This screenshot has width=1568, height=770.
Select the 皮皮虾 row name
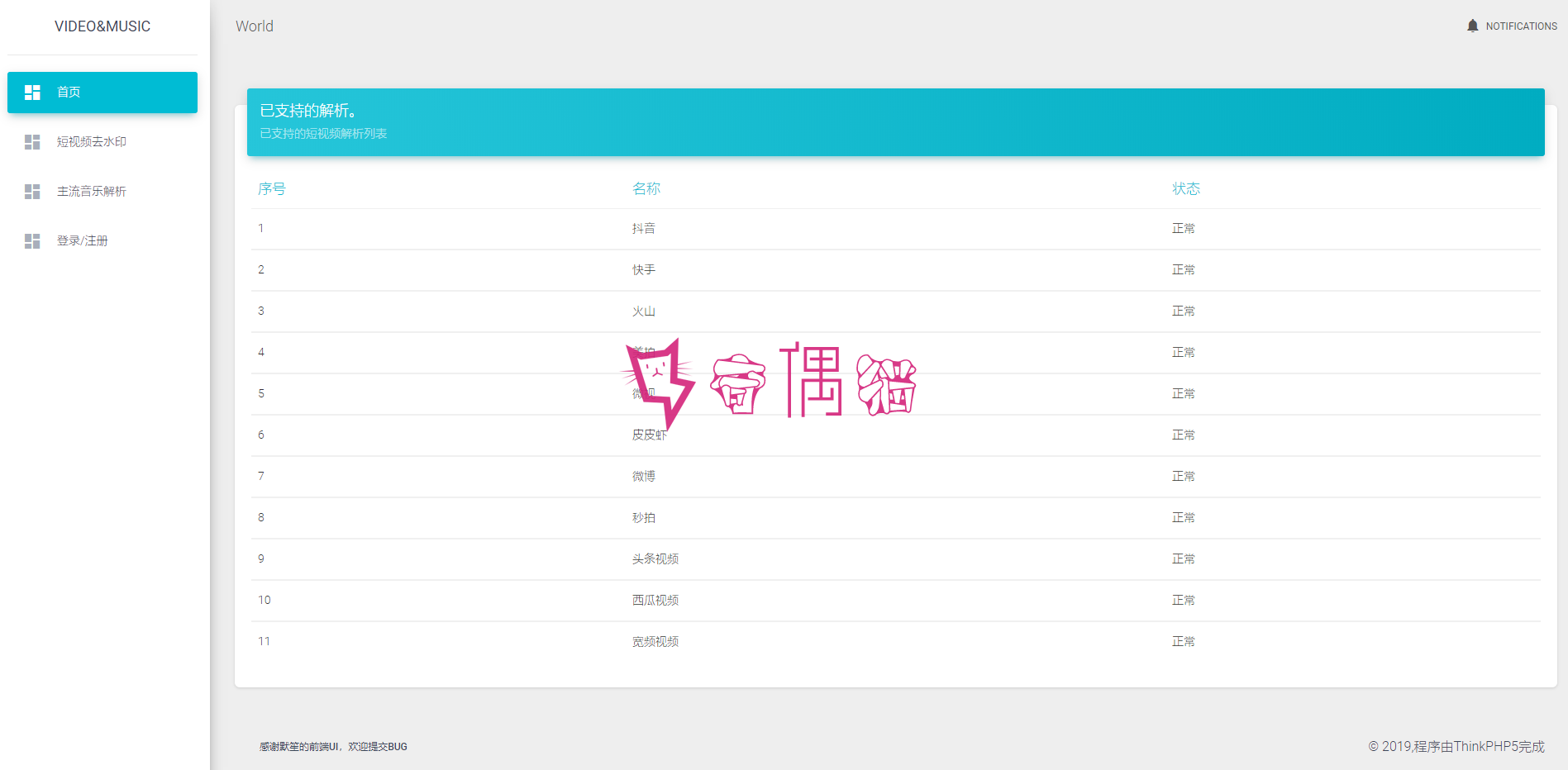(650, 435)
